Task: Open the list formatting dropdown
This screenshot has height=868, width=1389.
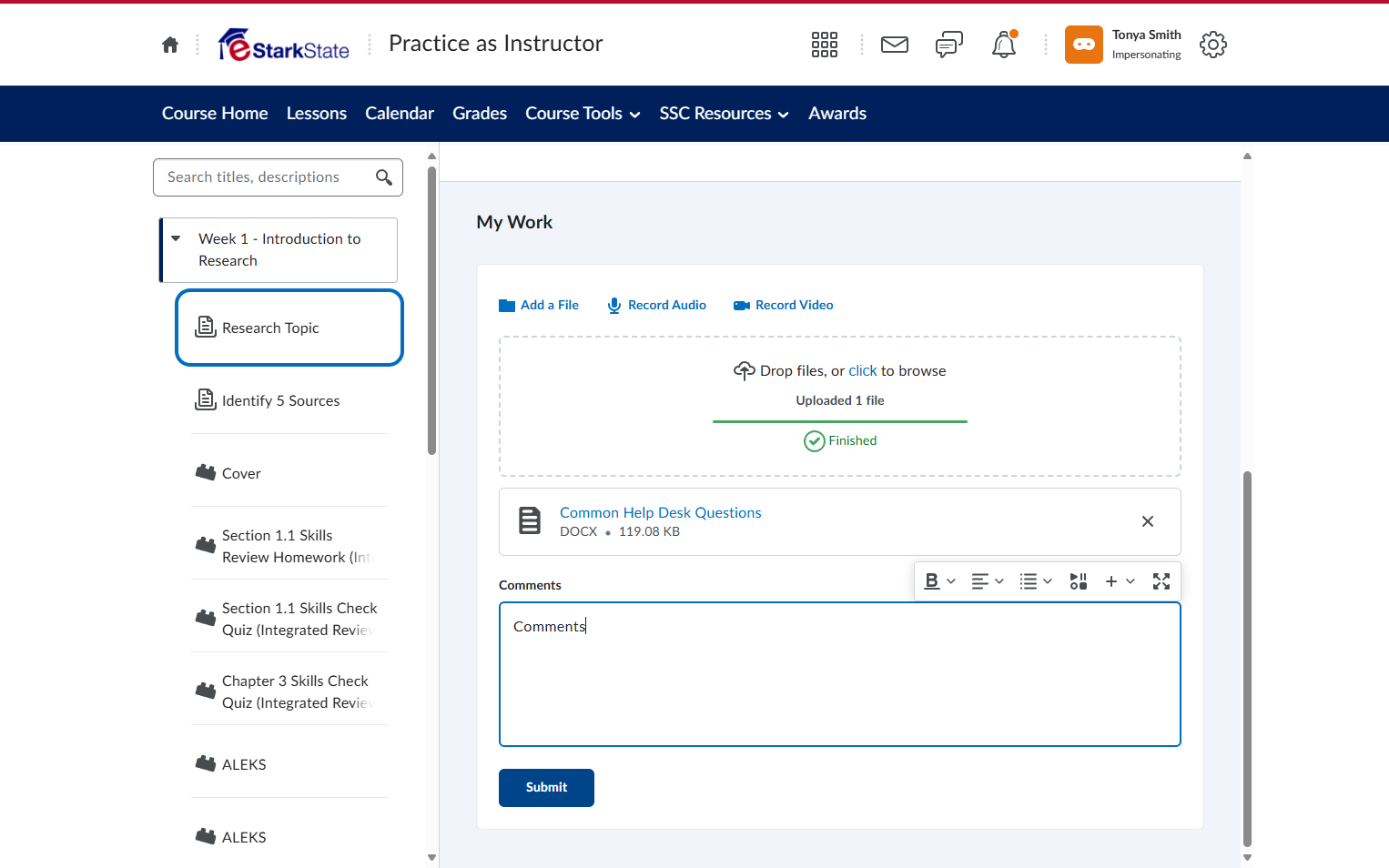Action: coord(1036,581)
